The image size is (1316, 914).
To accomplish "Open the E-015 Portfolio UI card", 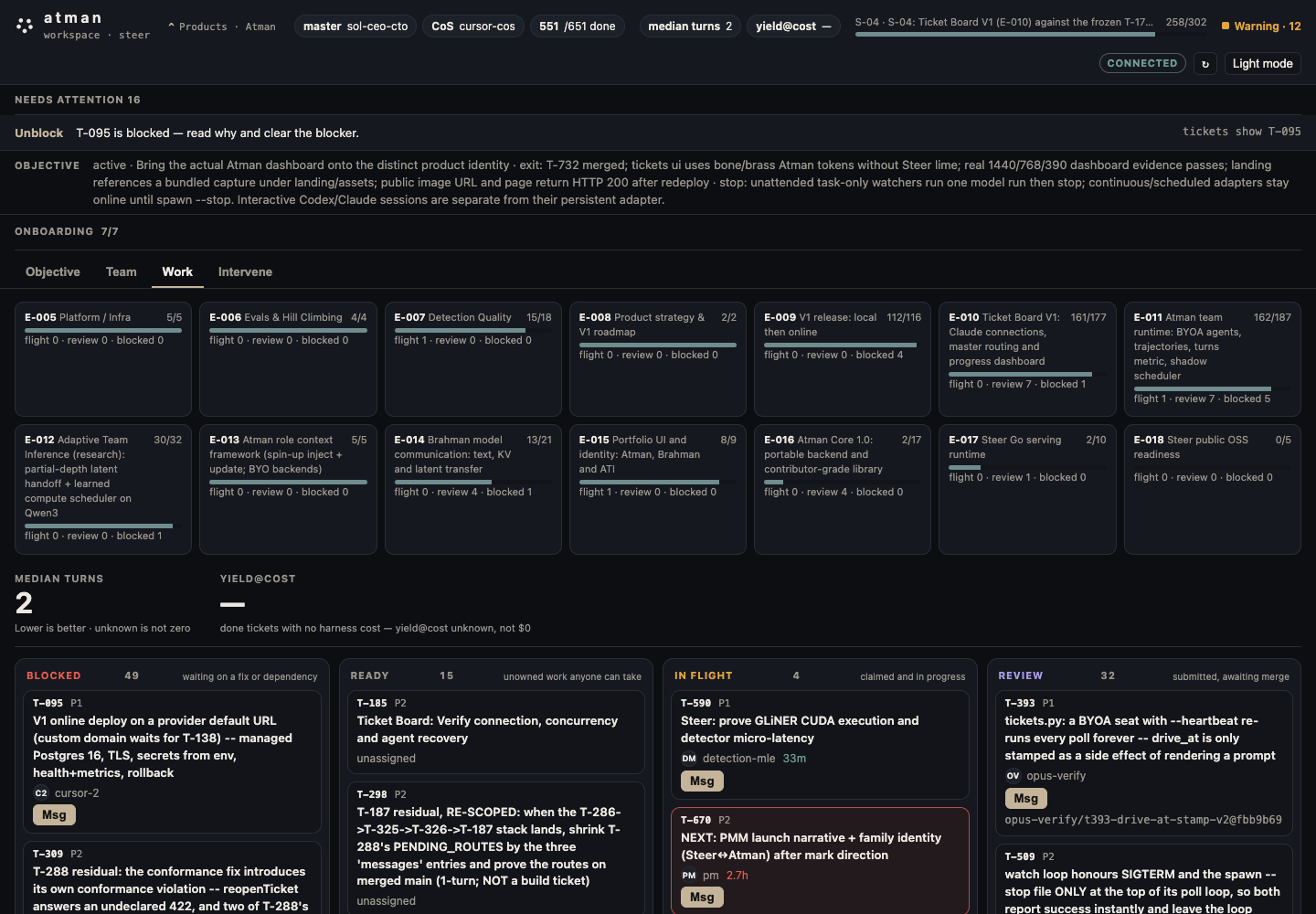I will tap(658, 490).
